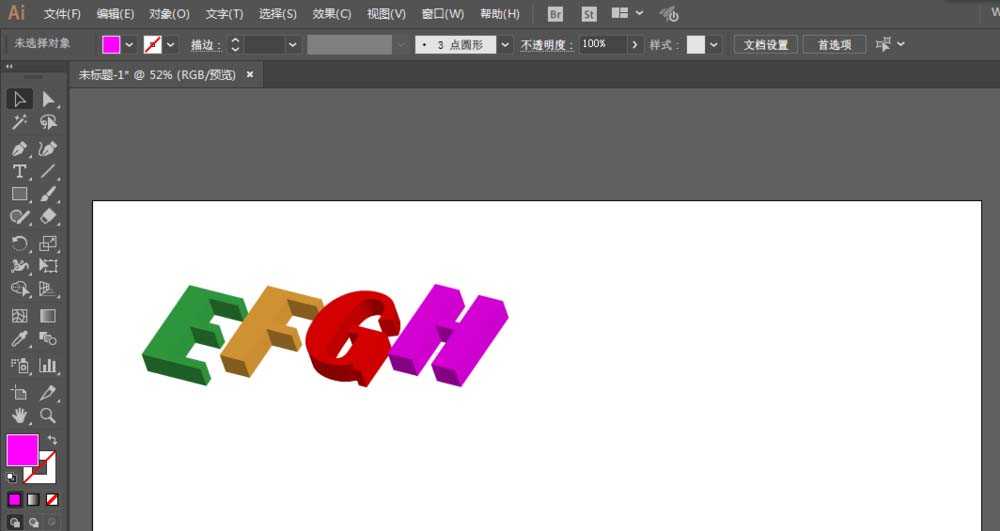Select the Direct Selection tool
This screenshot has width=1000, height=531.
48,99
